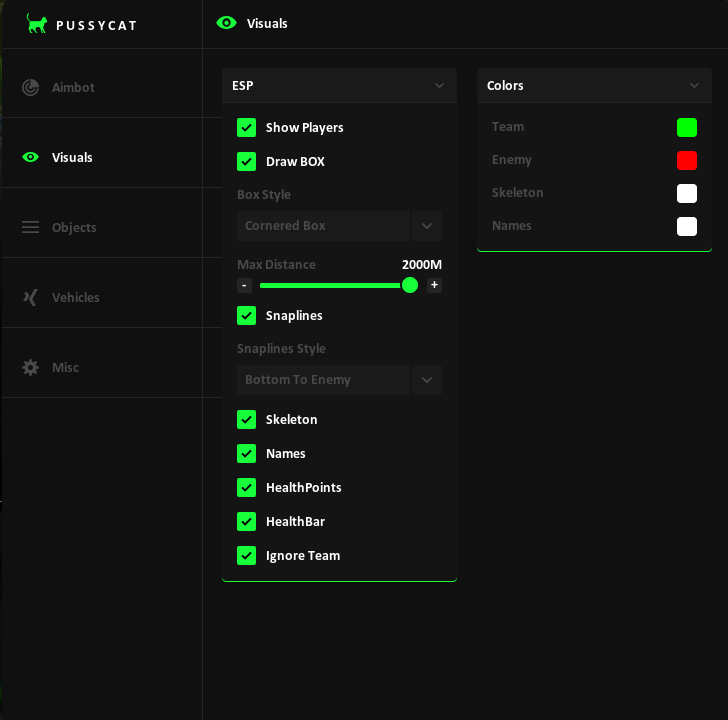Image resolution: width=728 pixels, height=720 pixels.
Task: Click plus button to increase Max Distance
Action: 434,285
